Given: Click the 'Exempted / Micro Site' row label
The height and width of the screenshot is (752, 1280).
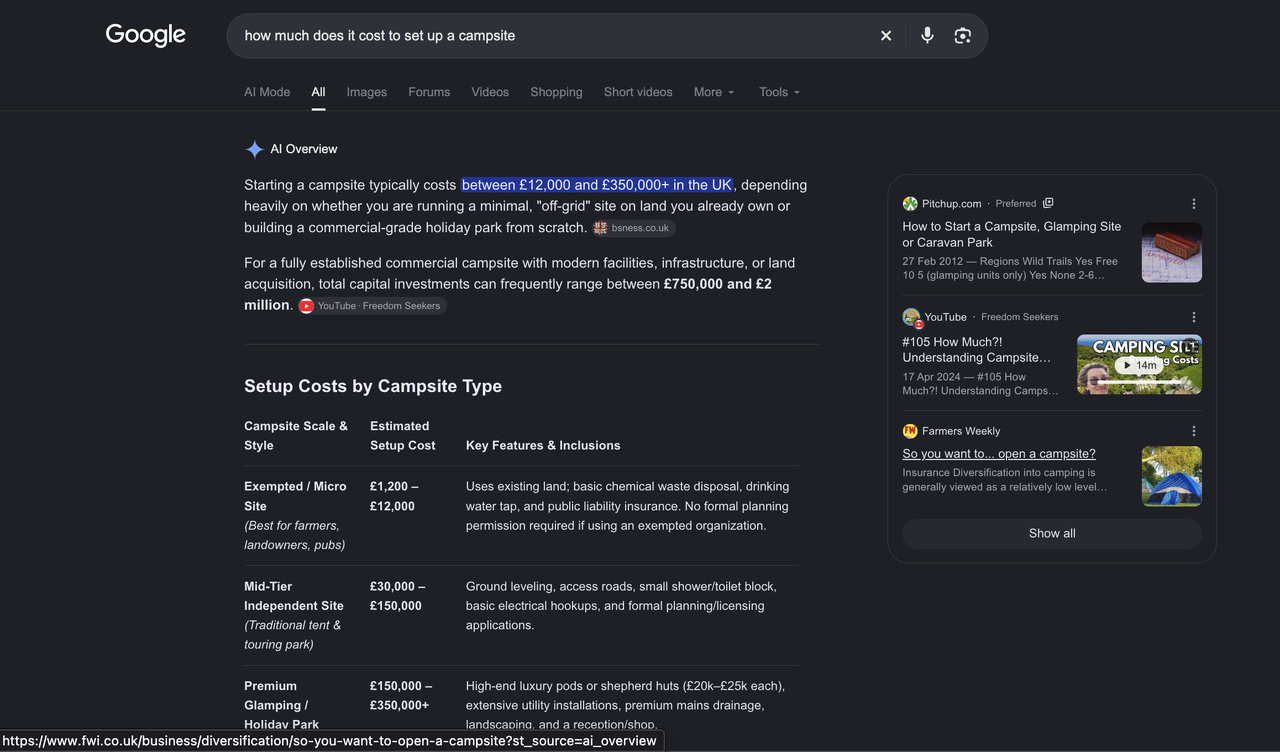Looking at the screenshot, I should (x=295, y=496).
